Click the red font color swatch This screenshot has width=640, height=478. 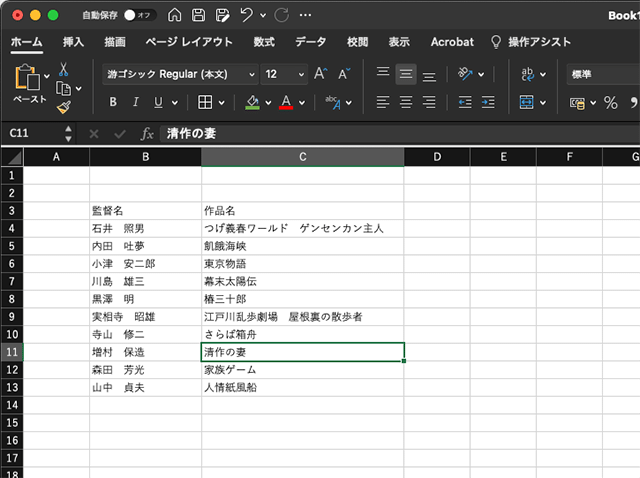[287, 102]
